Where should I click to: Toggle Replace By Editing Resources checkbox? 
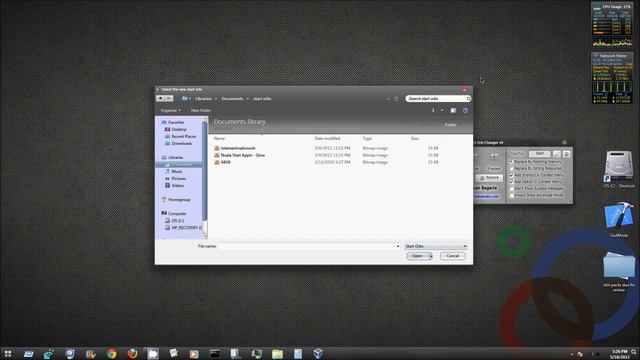tap(512, 168)
